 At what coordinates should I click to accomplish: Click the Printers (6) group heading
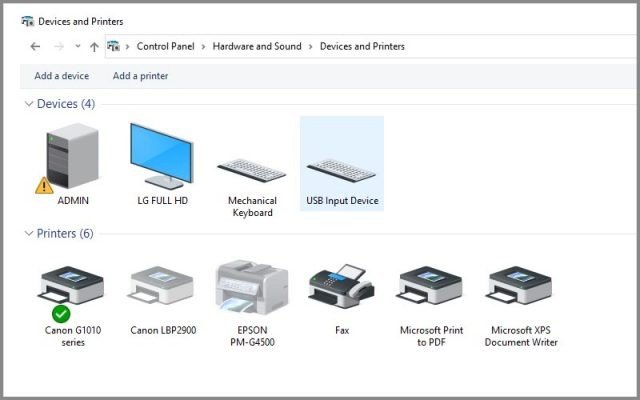coord(65,233)
